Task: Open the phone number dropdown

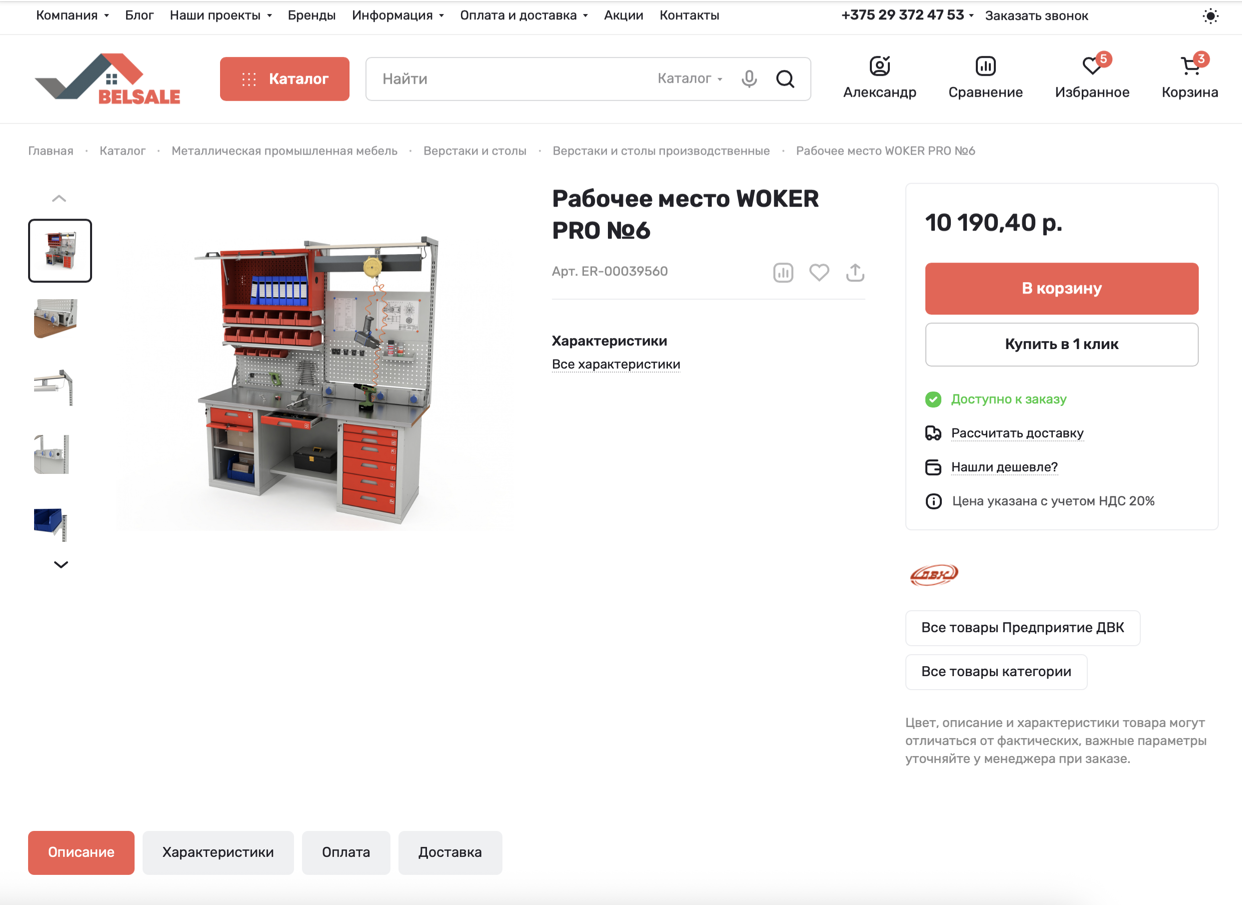Action: (x=907, y=15)
